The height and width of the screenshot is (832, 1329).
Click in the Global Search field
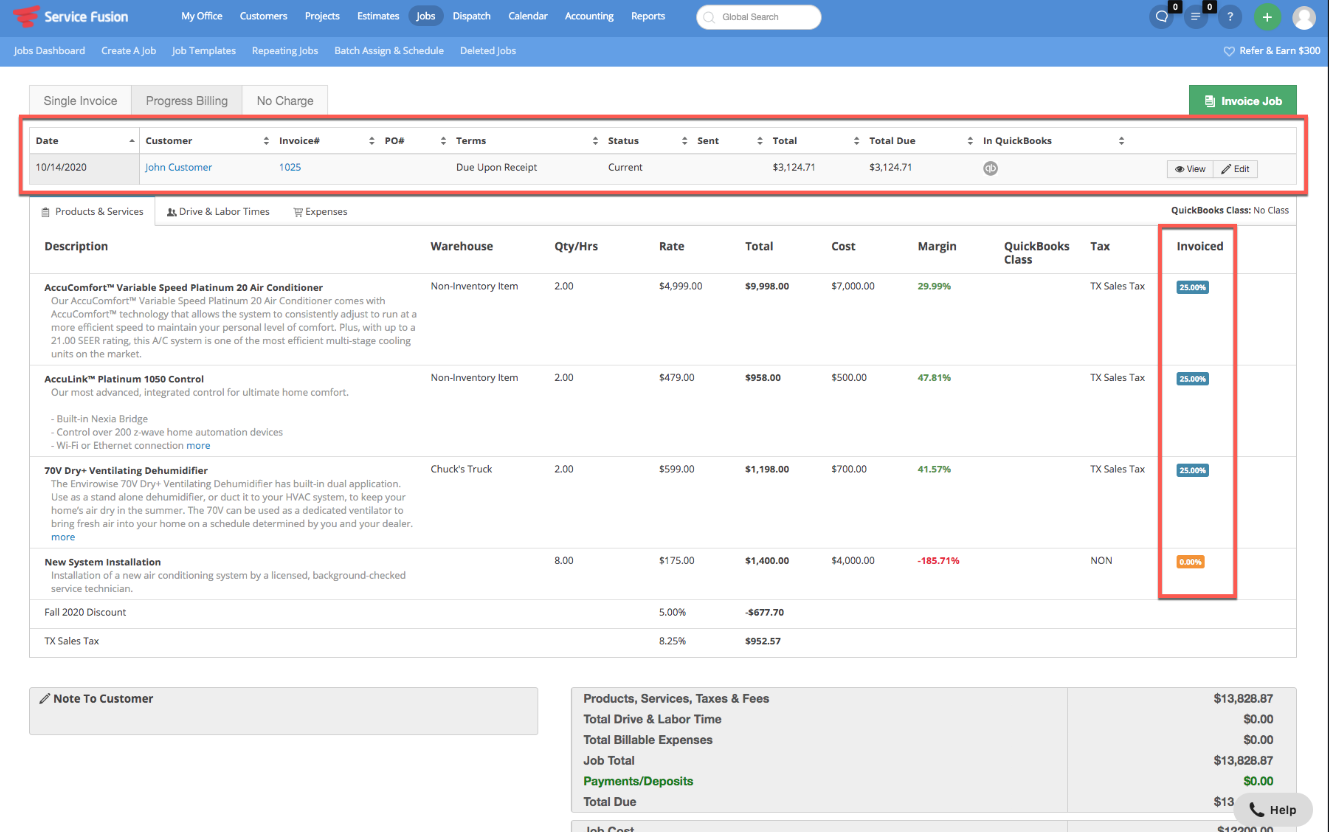[758, 17]
